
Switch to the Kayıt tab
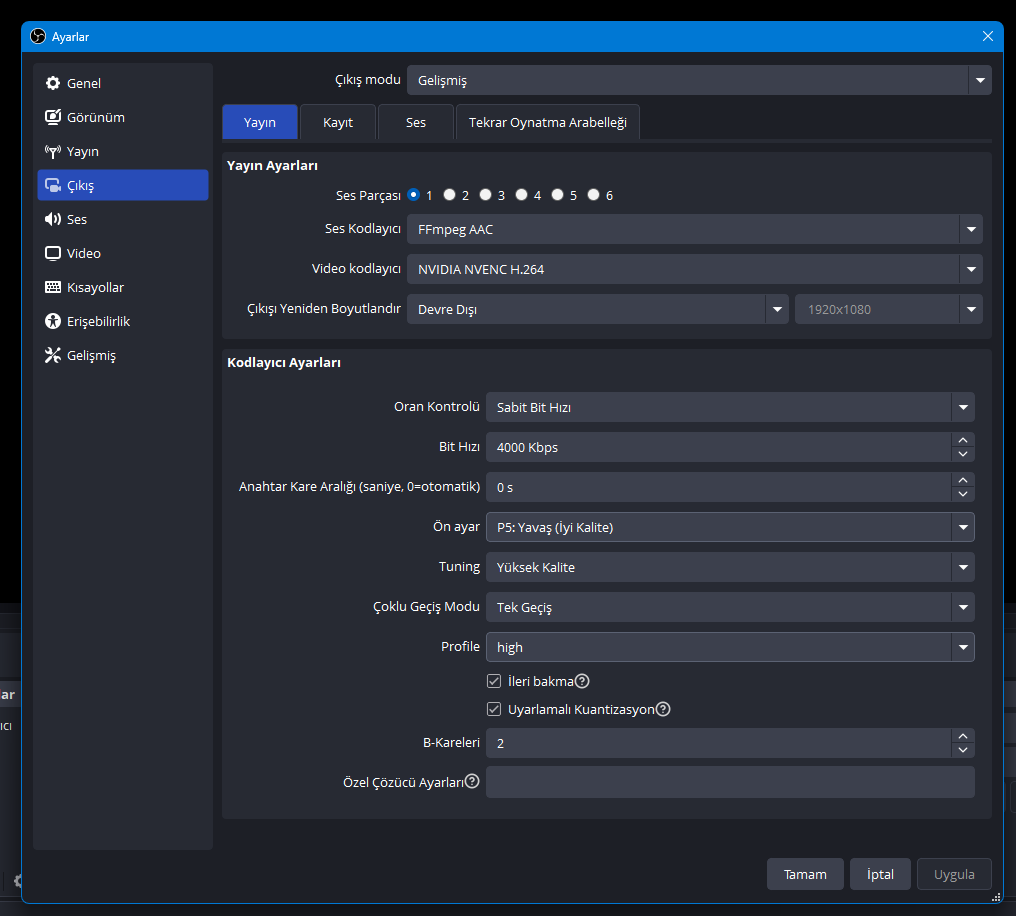[338, 122]
